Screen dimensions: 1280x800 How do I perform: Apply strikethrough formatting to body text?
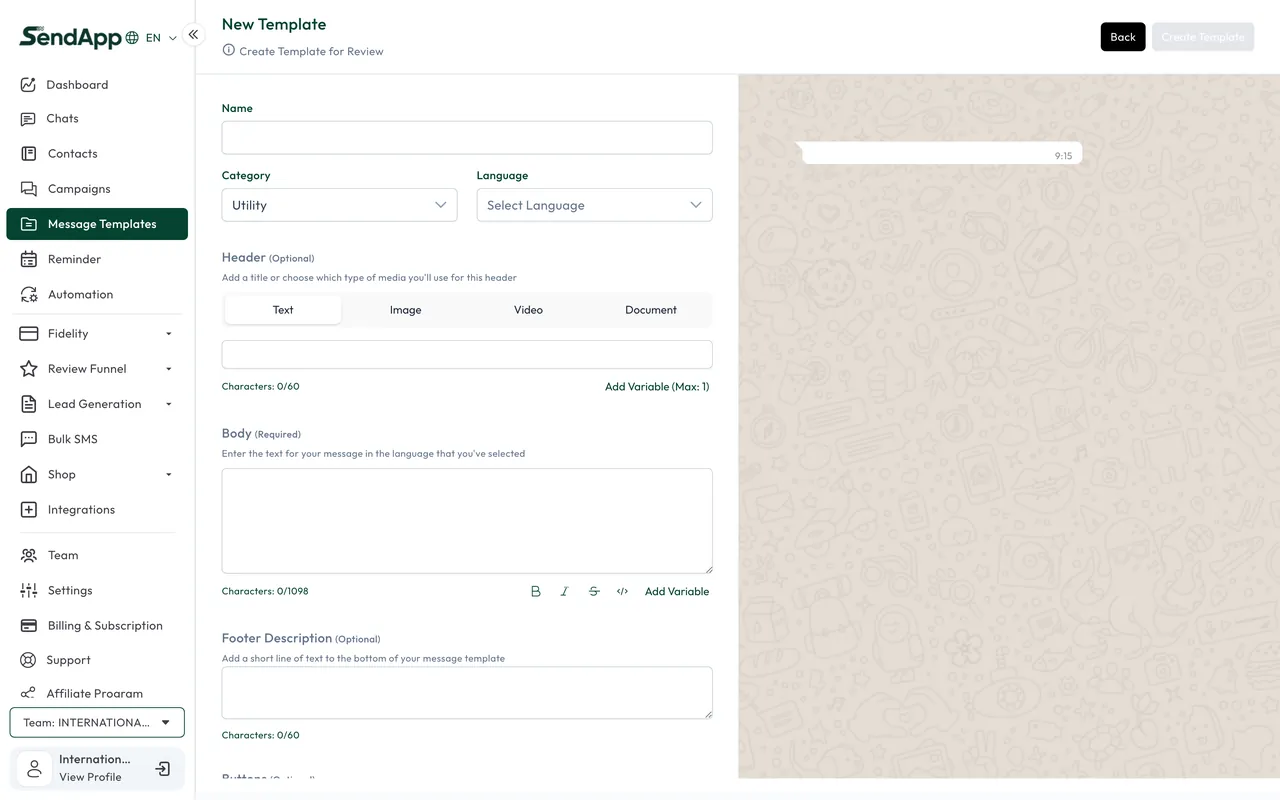coord(594,592)
